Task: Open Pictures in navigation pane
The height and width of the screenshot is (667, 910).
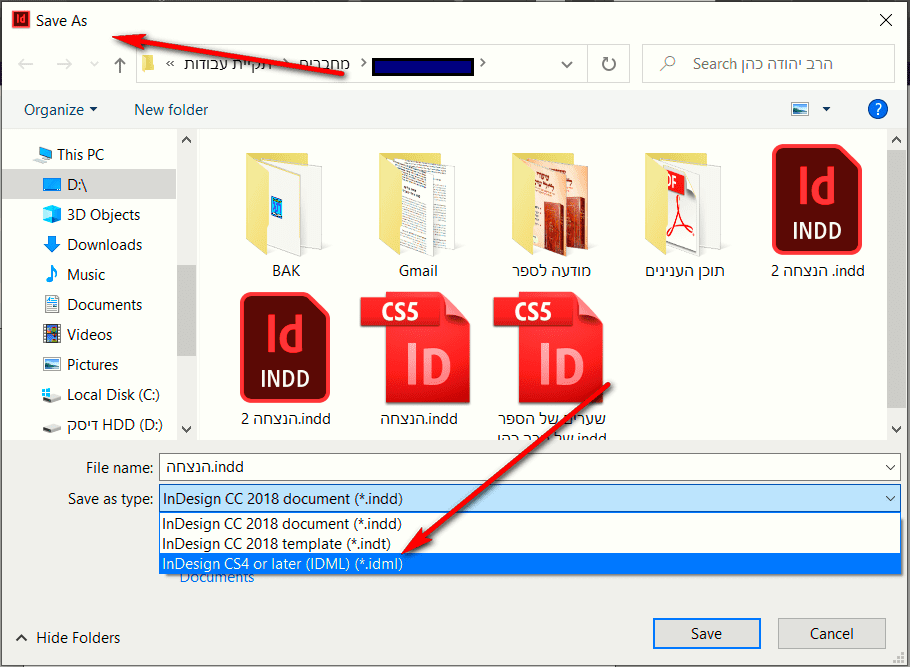Action: point(81,365)
